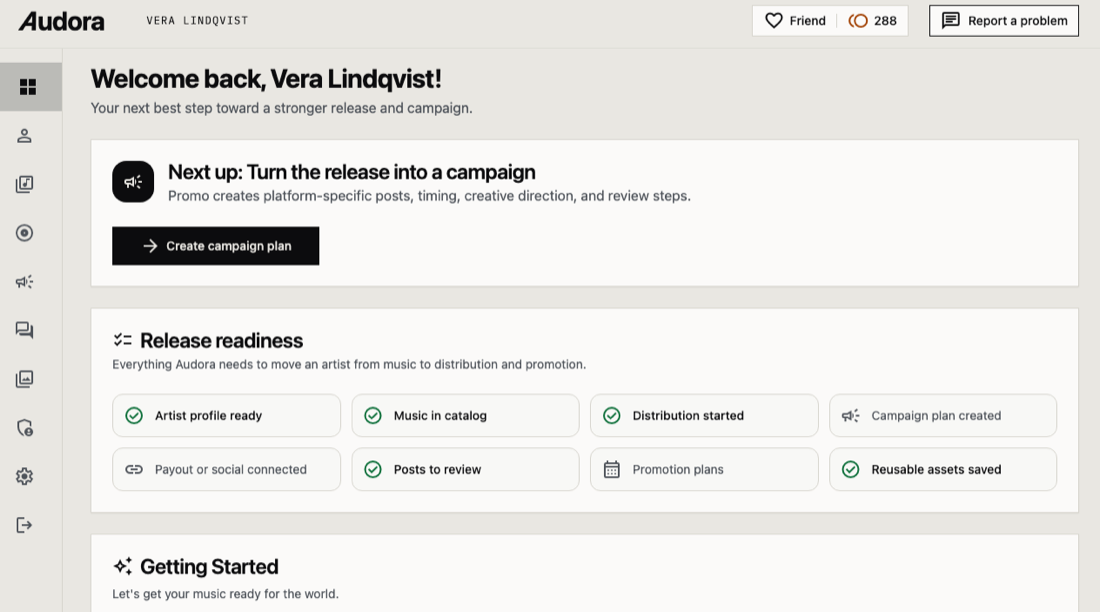Open the chat bubbles icon in sidebar

(x=25, y=330)
